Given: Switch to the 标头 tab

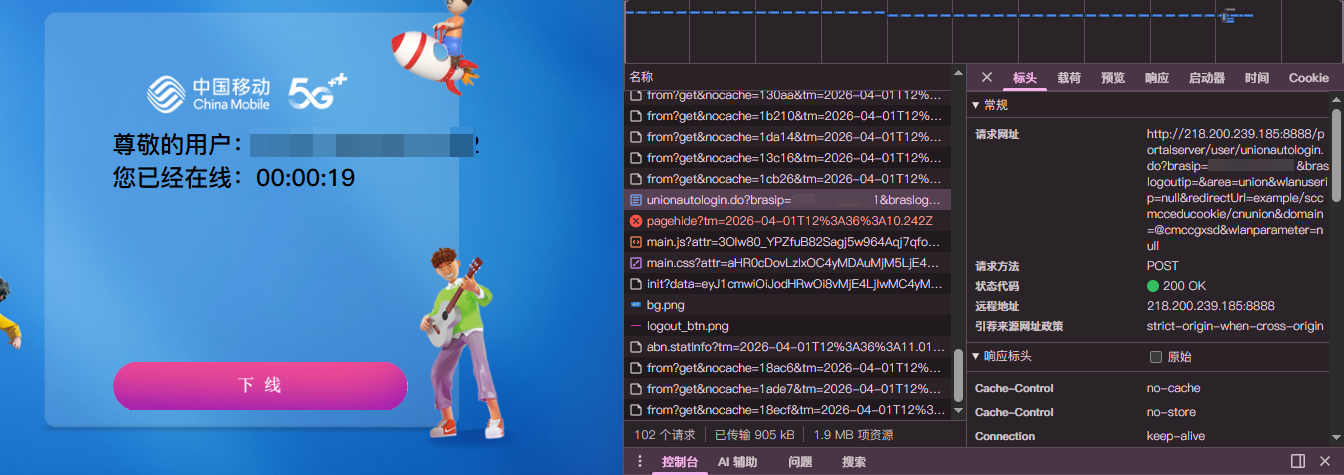Looking at the screenshot, I should 1025,78.
